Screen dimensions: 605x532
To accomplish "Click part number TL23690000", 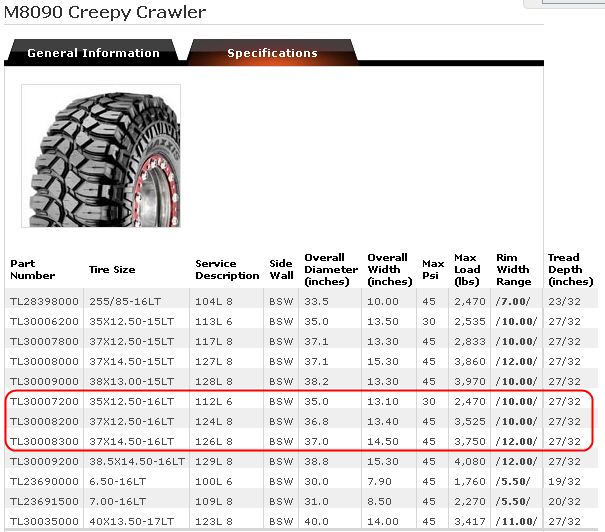I will coord(43,482).
